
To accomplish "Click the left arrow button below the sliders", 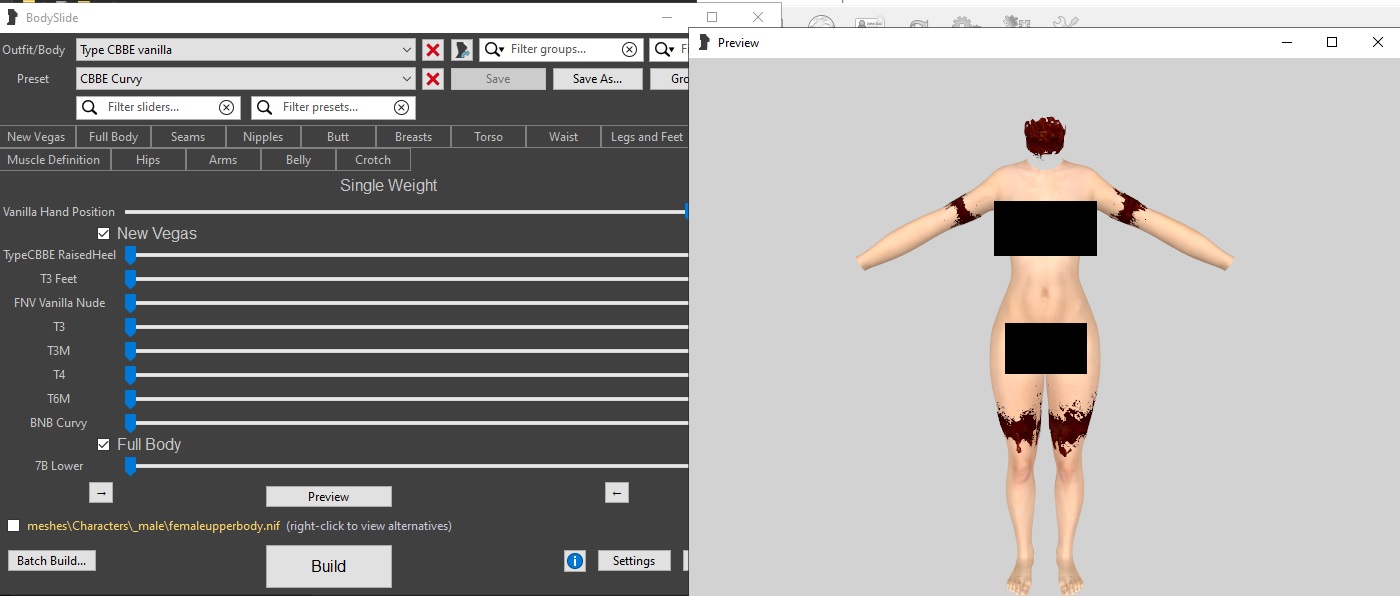I will [x=617, y=492].
